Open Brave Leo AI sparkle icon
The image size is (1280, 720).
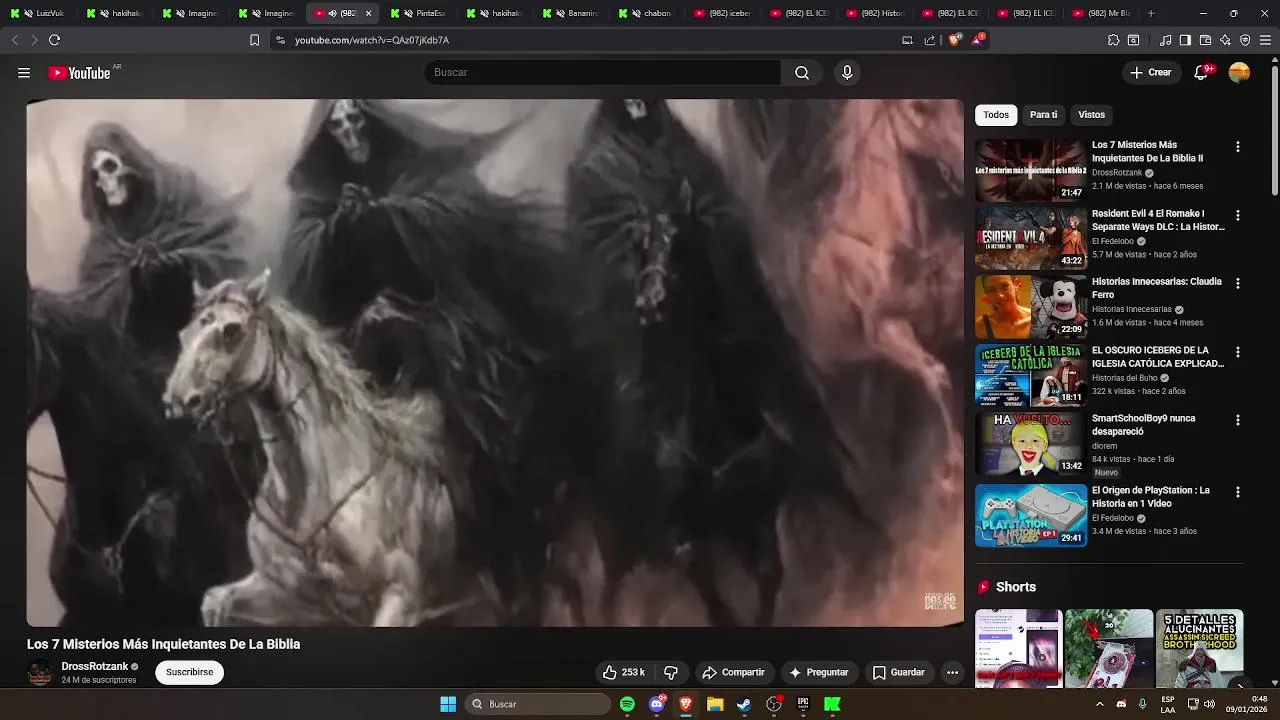[1225, 40]
